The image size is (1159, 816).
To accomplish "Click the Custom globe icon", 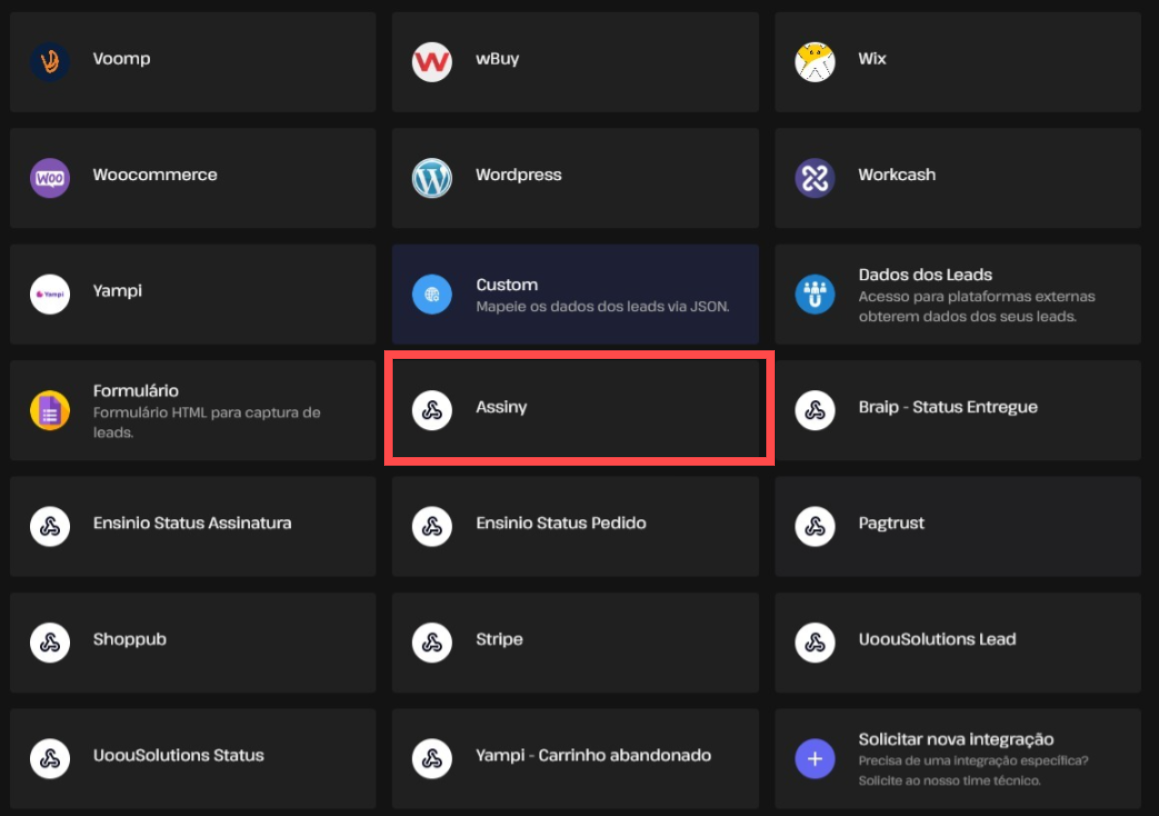I will point(432,293).
